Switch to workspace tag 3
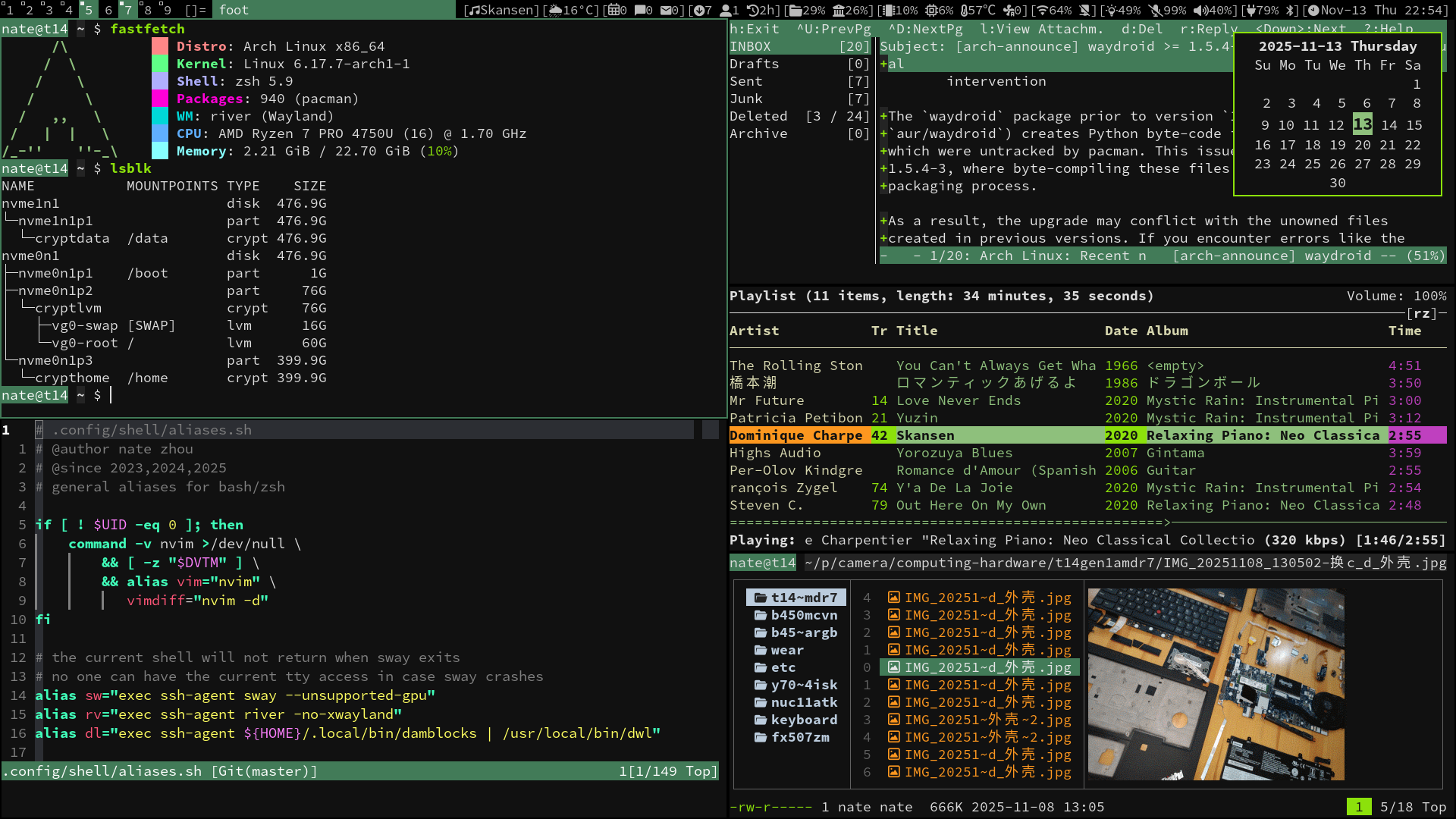1456x819 pixels. pyautogui.click(x=49, y=10)
